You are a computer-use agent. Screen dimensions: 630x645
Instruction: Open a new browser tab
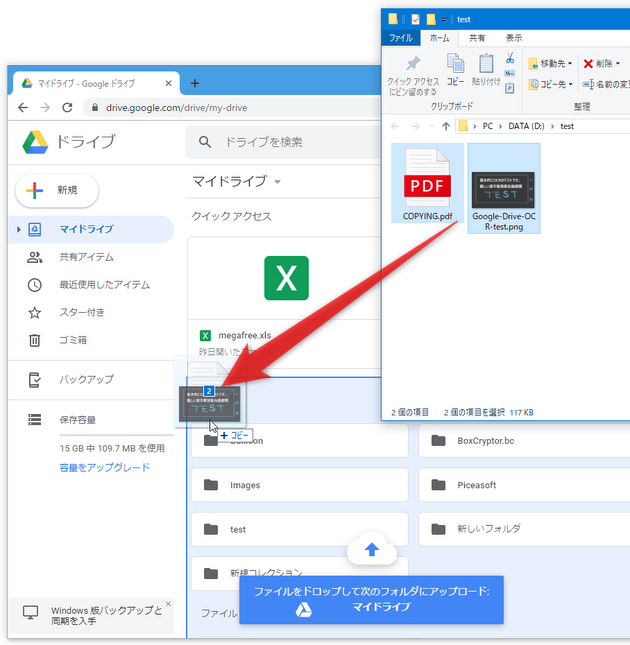click(x=195, y=84)
